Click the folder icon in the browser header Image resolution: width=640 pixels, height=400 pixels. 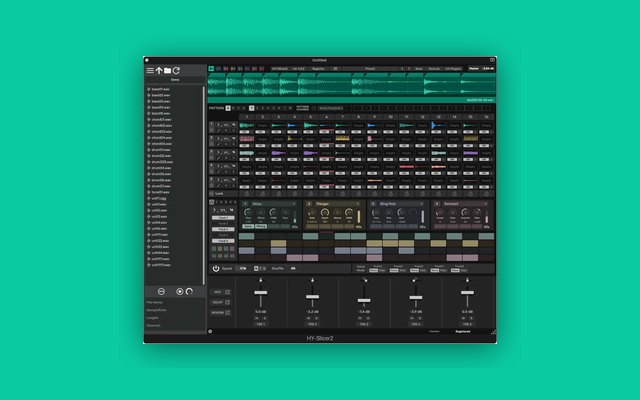pyautogui.click(x=167, y=71)
